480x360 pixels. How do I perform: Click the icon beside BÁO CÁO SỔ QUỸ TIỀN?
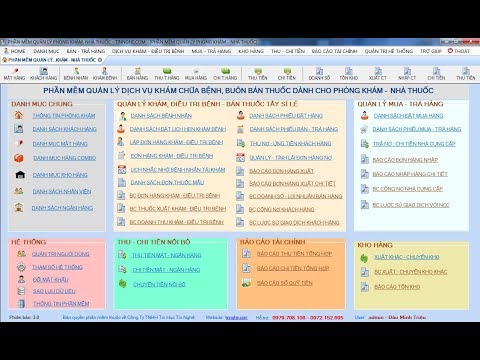tap(246, 283)
